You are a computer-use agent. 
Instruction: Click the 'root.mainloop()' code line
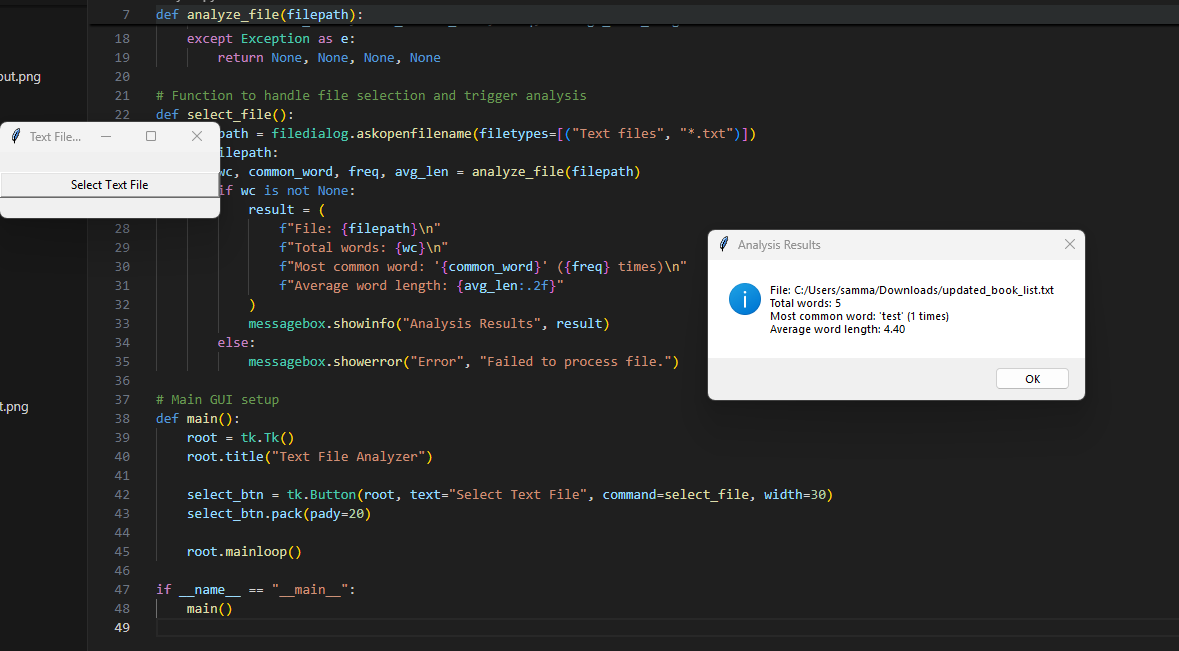(244, 552)
